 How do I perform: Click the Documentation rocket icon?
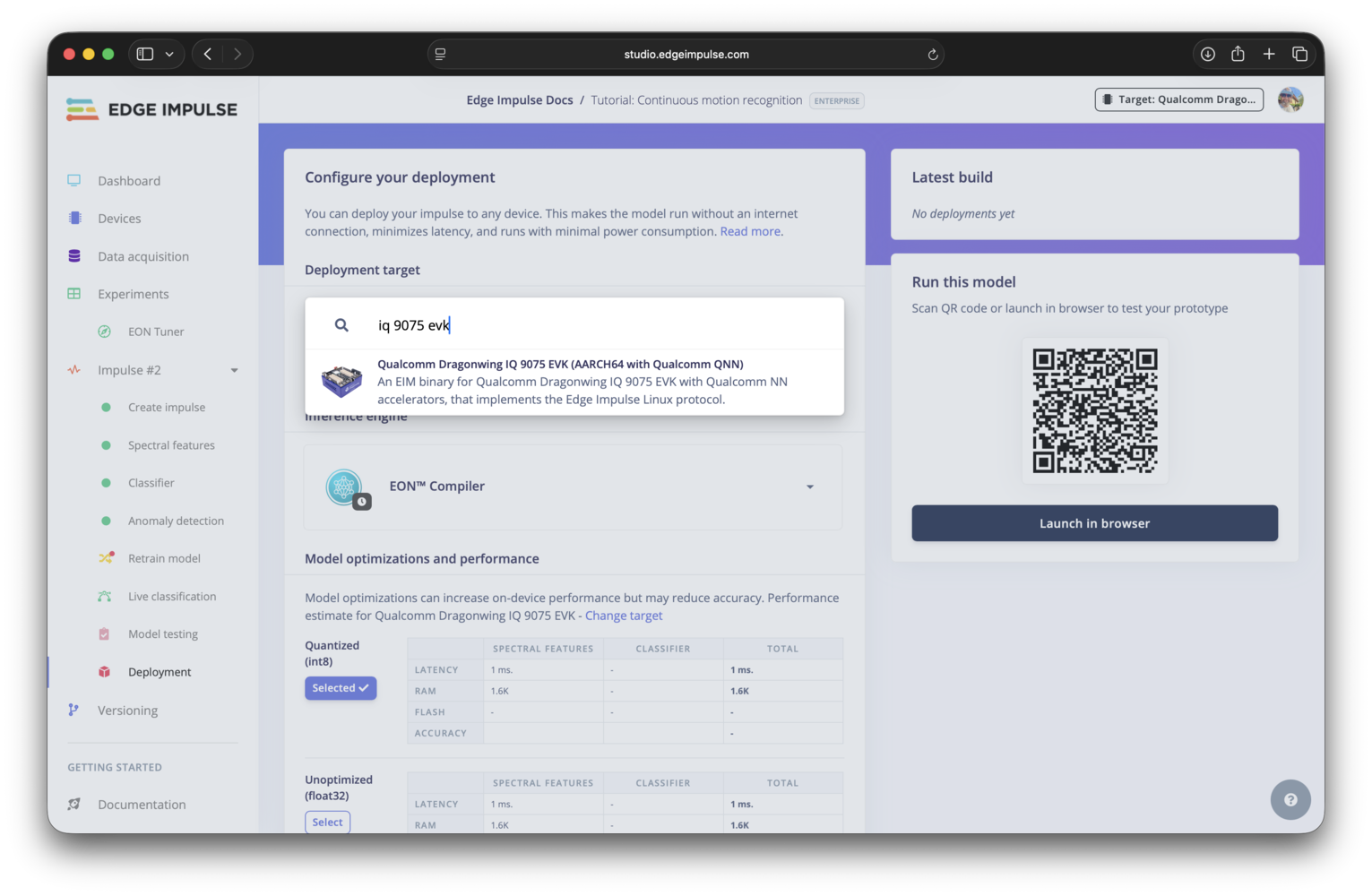coord(74,804)
